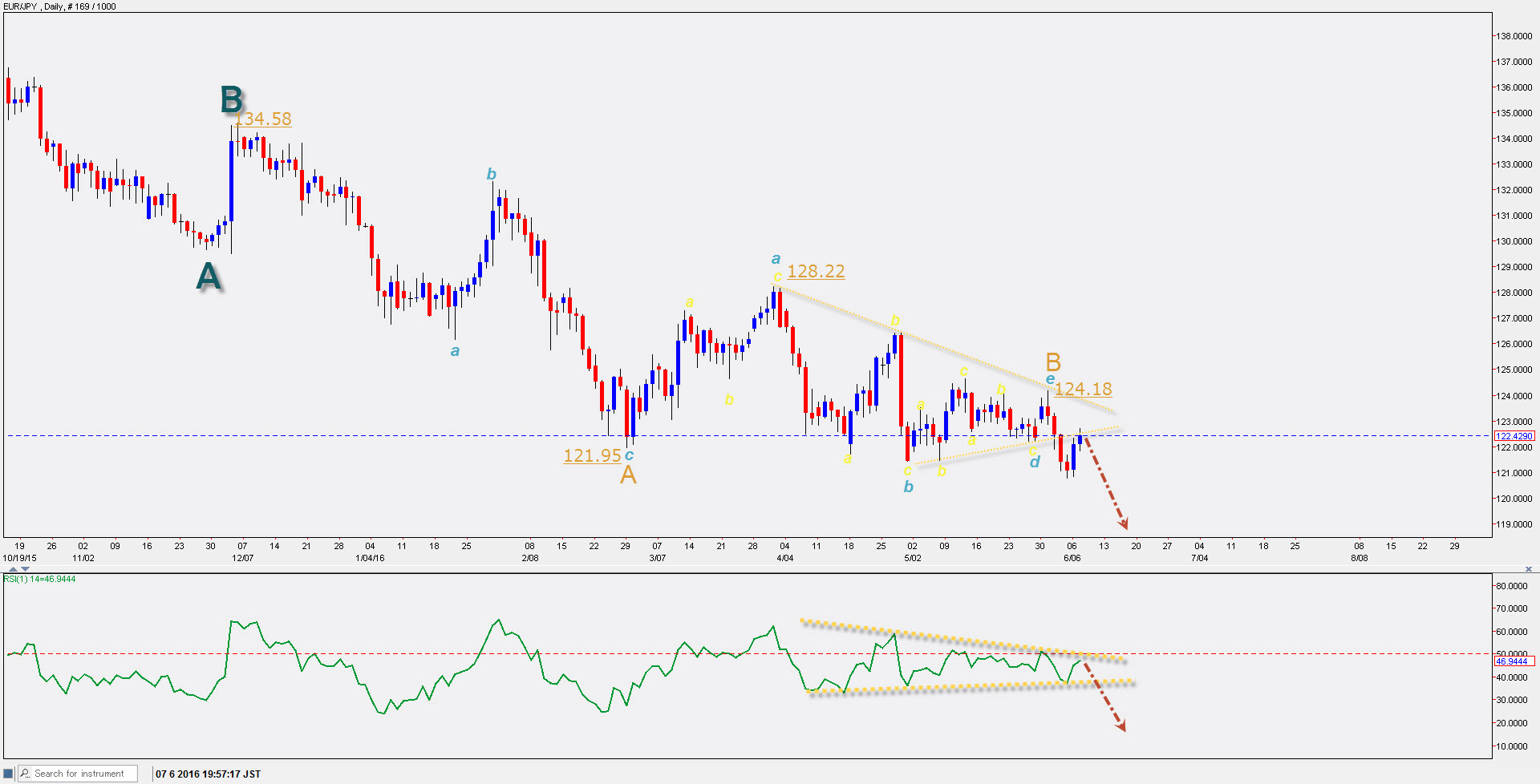Select the 124.18 price label
The image size is (1540, 784).
[1083, 389]
